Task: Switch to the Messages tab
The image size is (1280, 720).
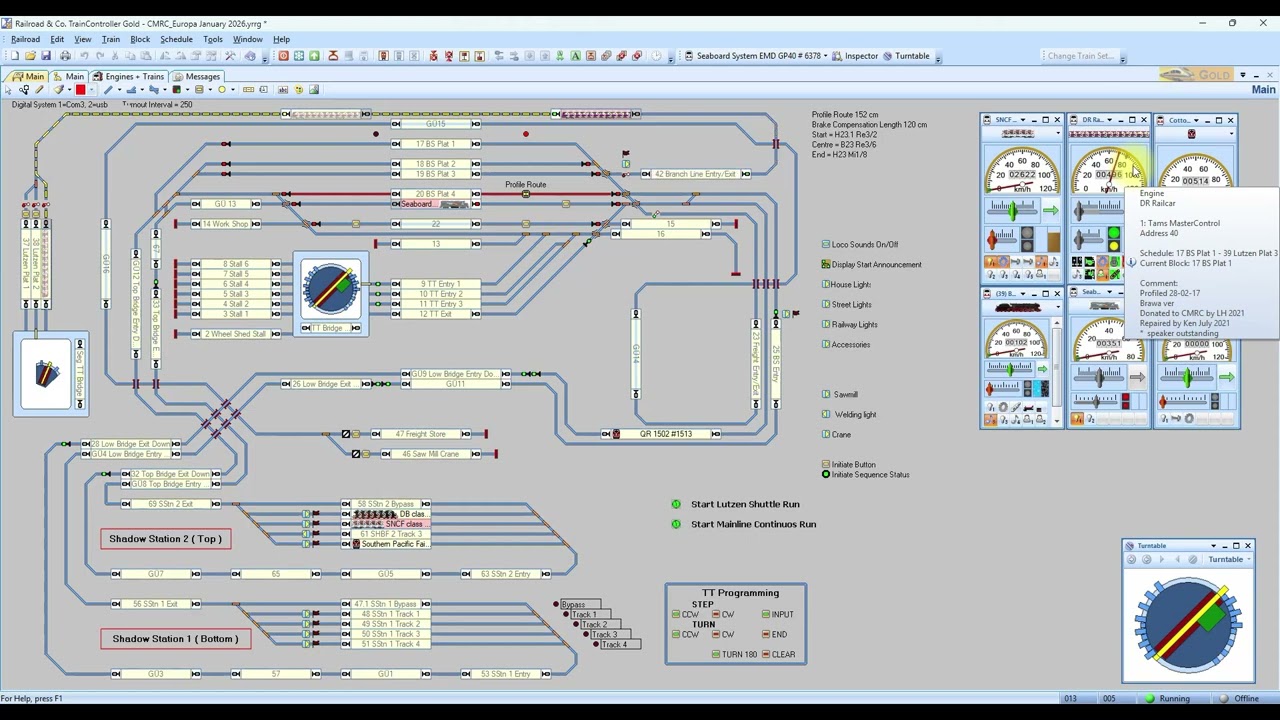Action: (x=196, y=77)
